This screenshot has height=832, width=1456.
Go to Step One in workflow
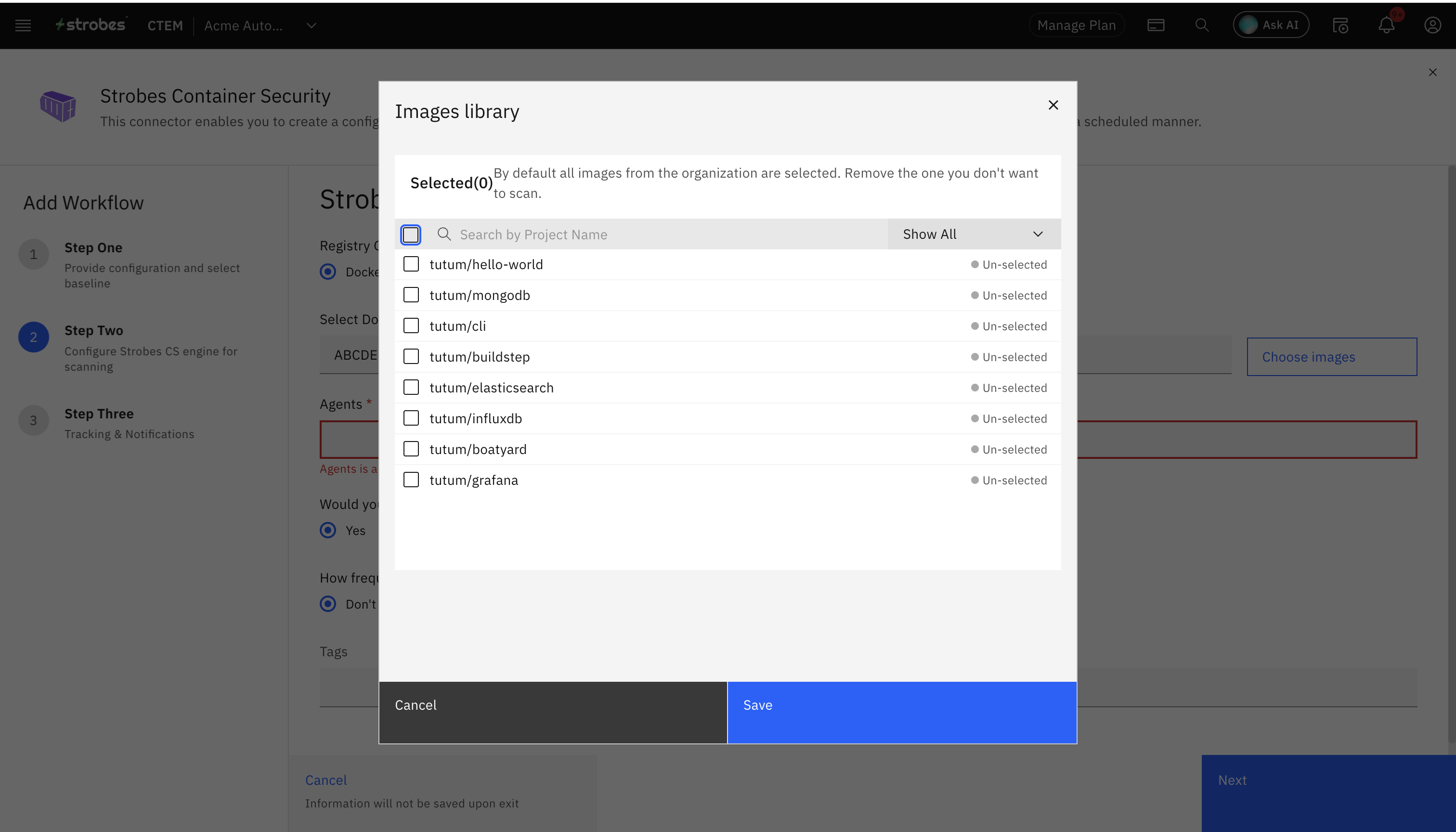point(93,248)
